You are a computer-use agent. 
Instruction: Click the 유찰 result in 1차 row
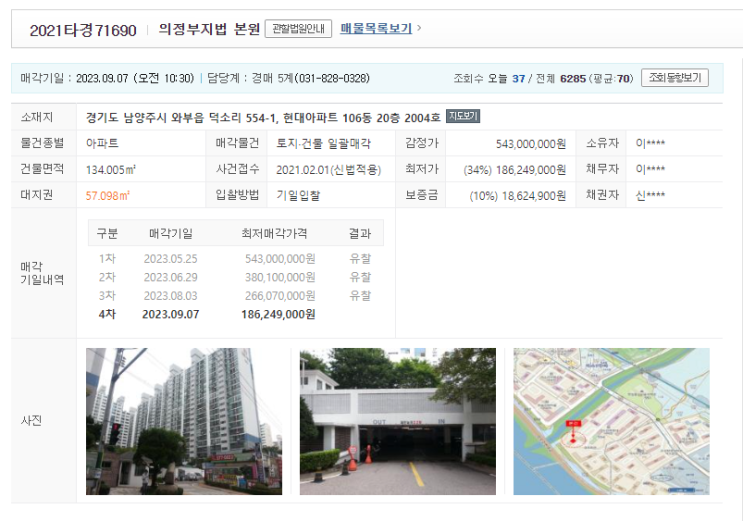[360, 259]
